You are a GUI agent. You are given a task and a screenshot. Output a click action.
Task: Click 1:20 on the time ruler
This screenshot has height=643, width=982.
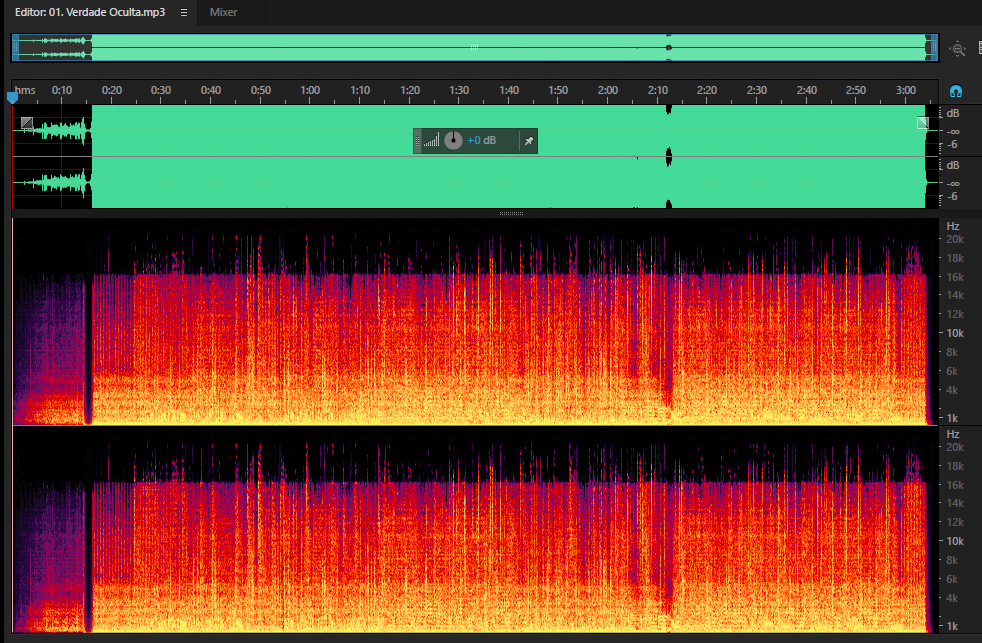410,90
